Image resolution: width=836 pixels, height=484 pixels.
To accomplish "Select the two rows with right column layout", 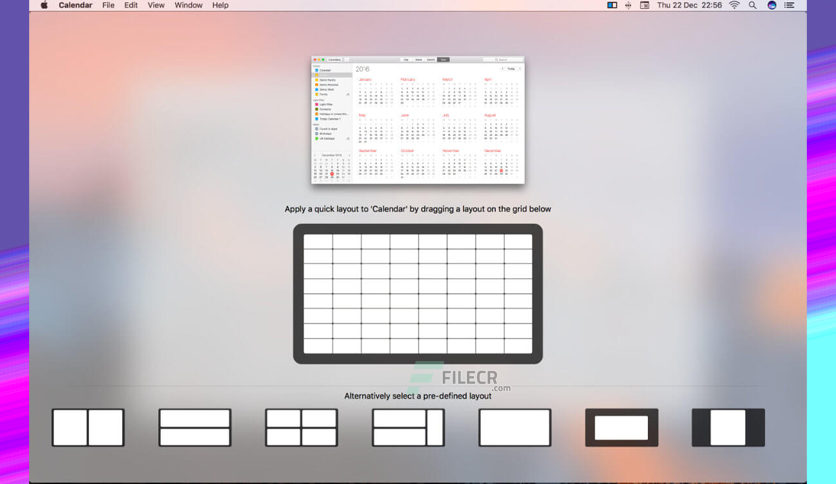I will [x=408, y=427].
